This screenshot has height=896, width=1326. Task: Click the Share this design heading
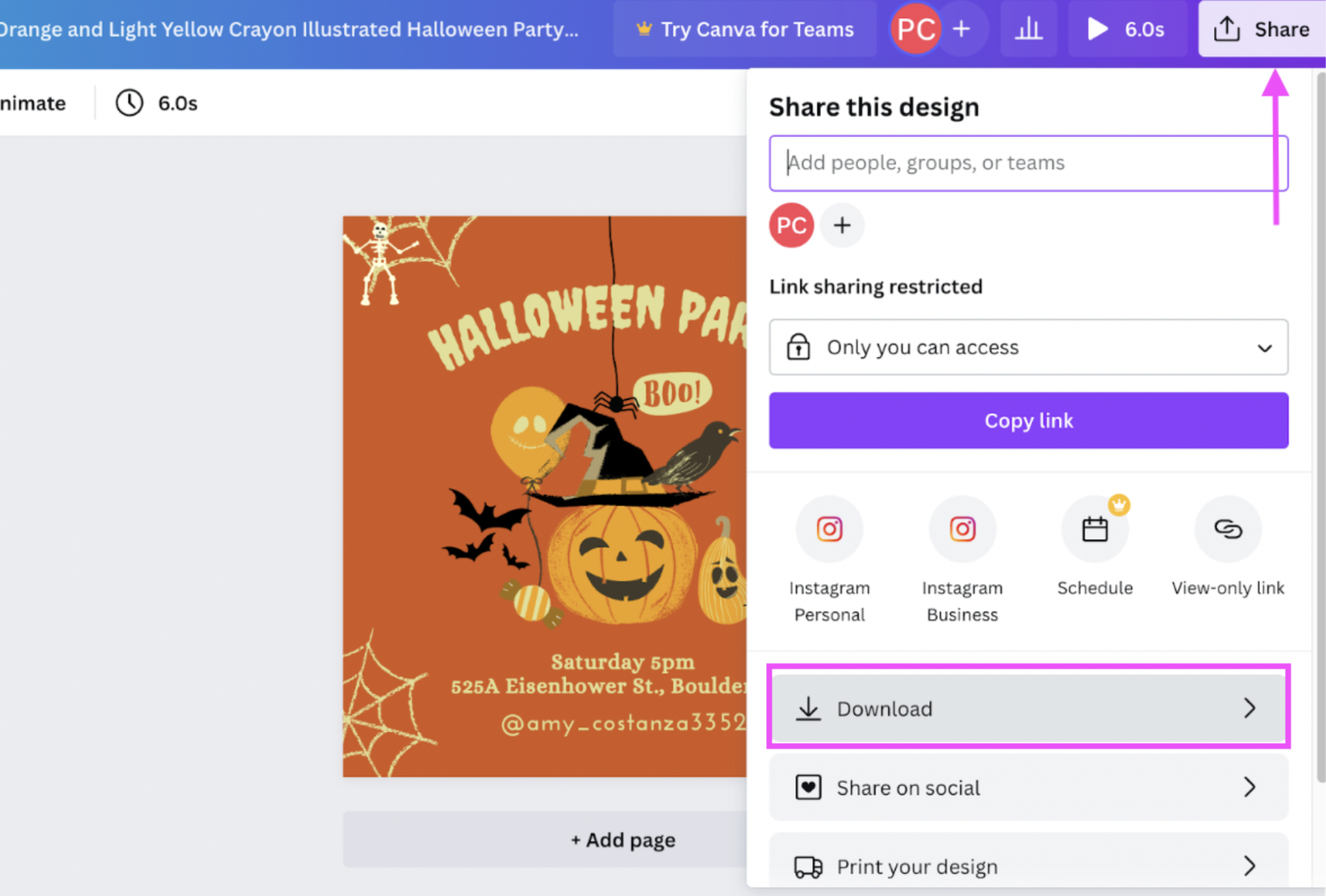[874, 107]
